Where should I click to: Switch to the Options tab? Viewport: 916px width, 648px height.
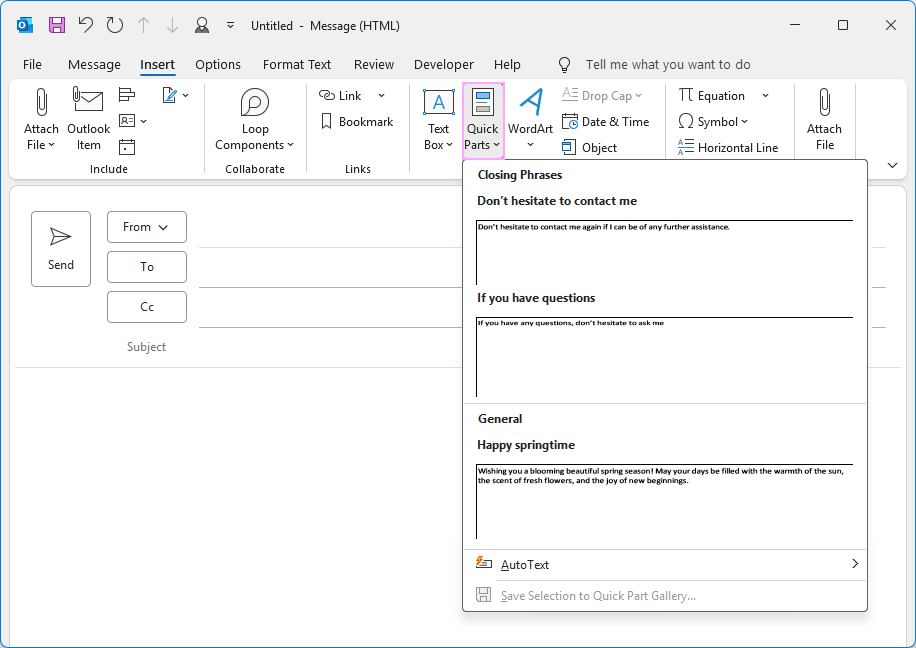click(x=218, y=64)
